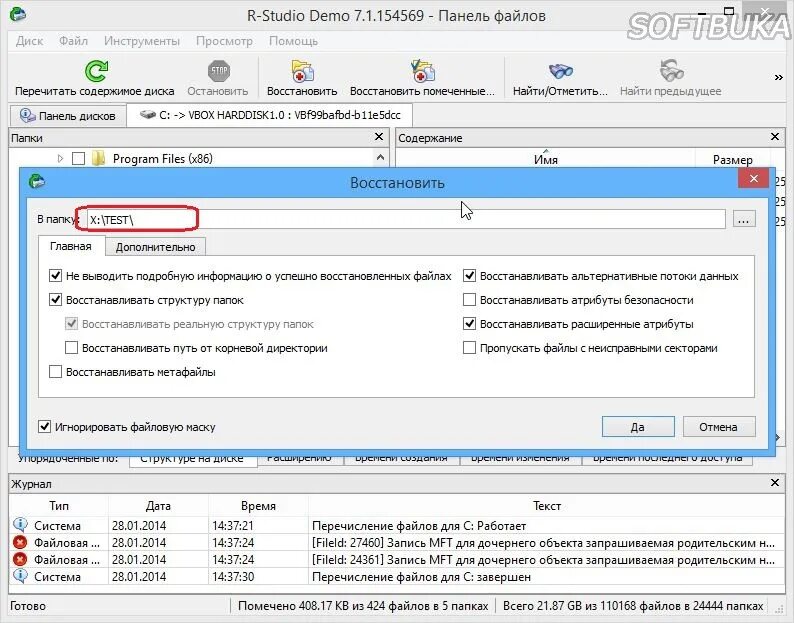Click the Дата column header in Журнал
Viewport: 794px width, 623px height.
(158, 505)
